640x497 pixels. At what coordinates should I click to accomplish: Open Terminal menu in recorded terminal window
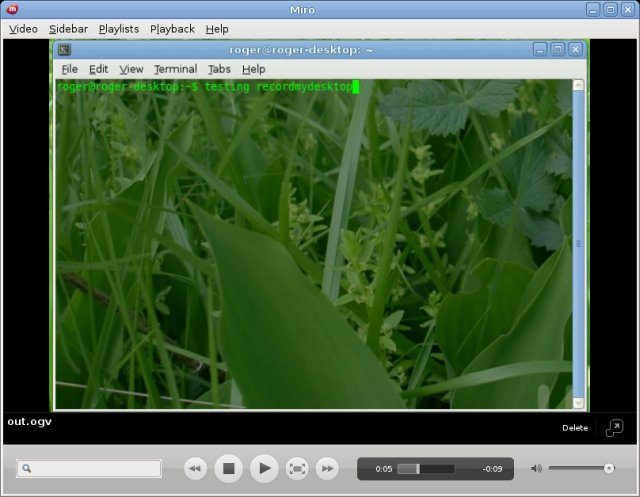coord(176,69)
